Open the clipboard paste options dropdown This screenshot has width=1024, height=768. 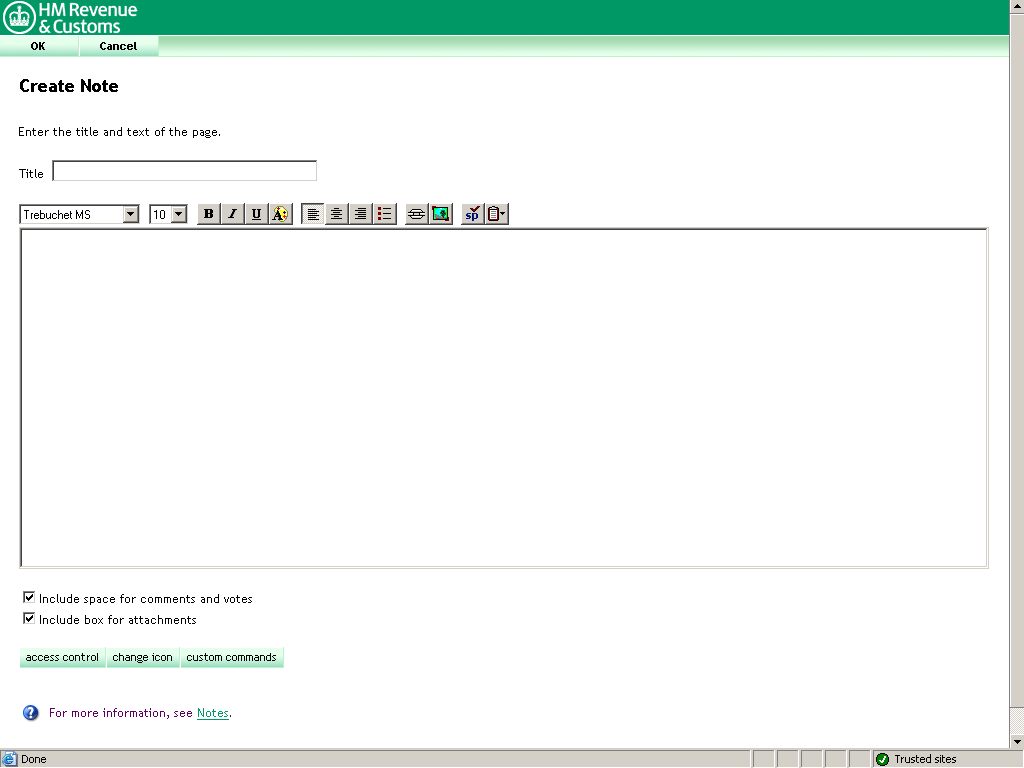[x=497, y=214]
